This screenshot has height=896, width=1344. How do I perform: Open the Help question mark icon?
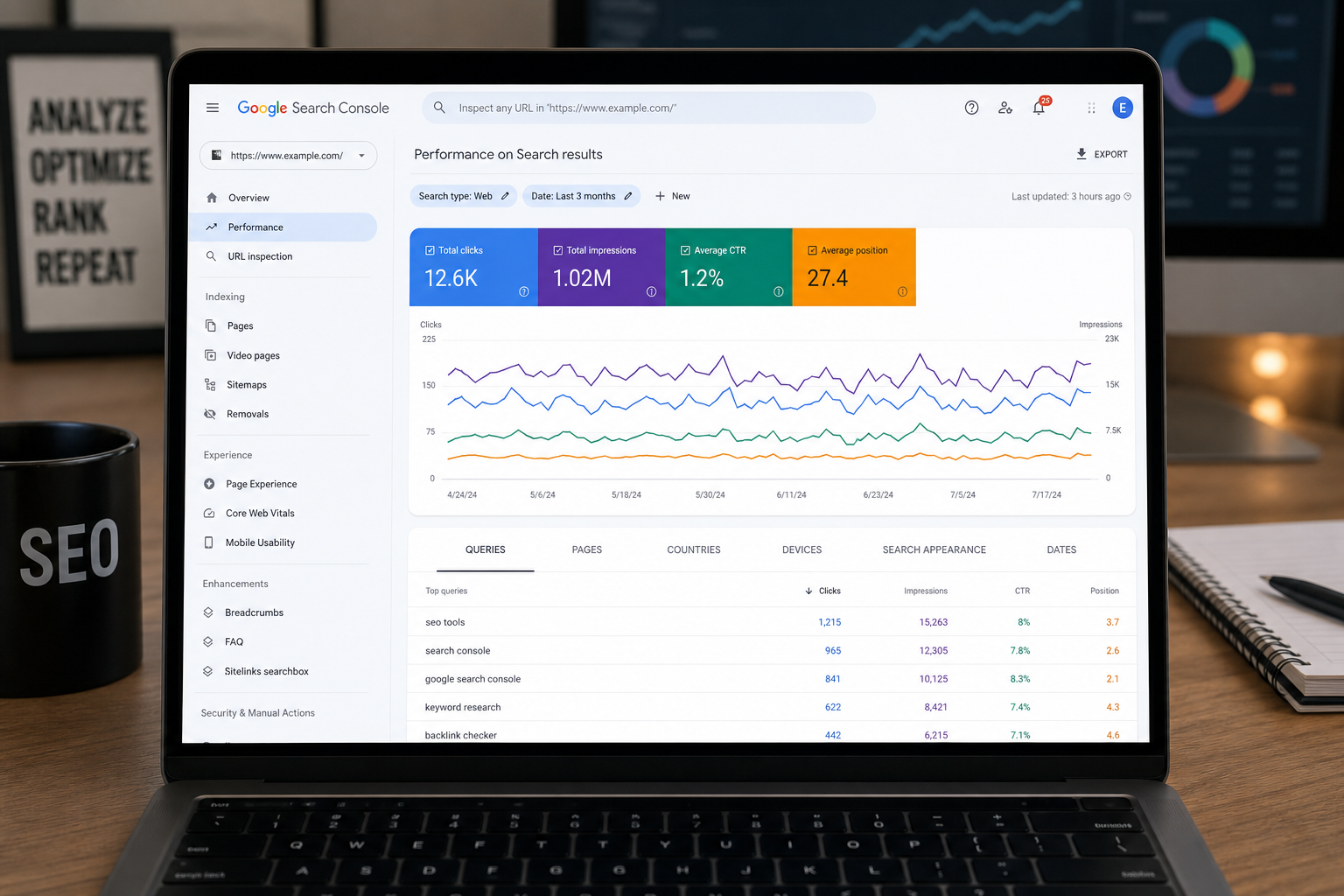pos(971,108)
